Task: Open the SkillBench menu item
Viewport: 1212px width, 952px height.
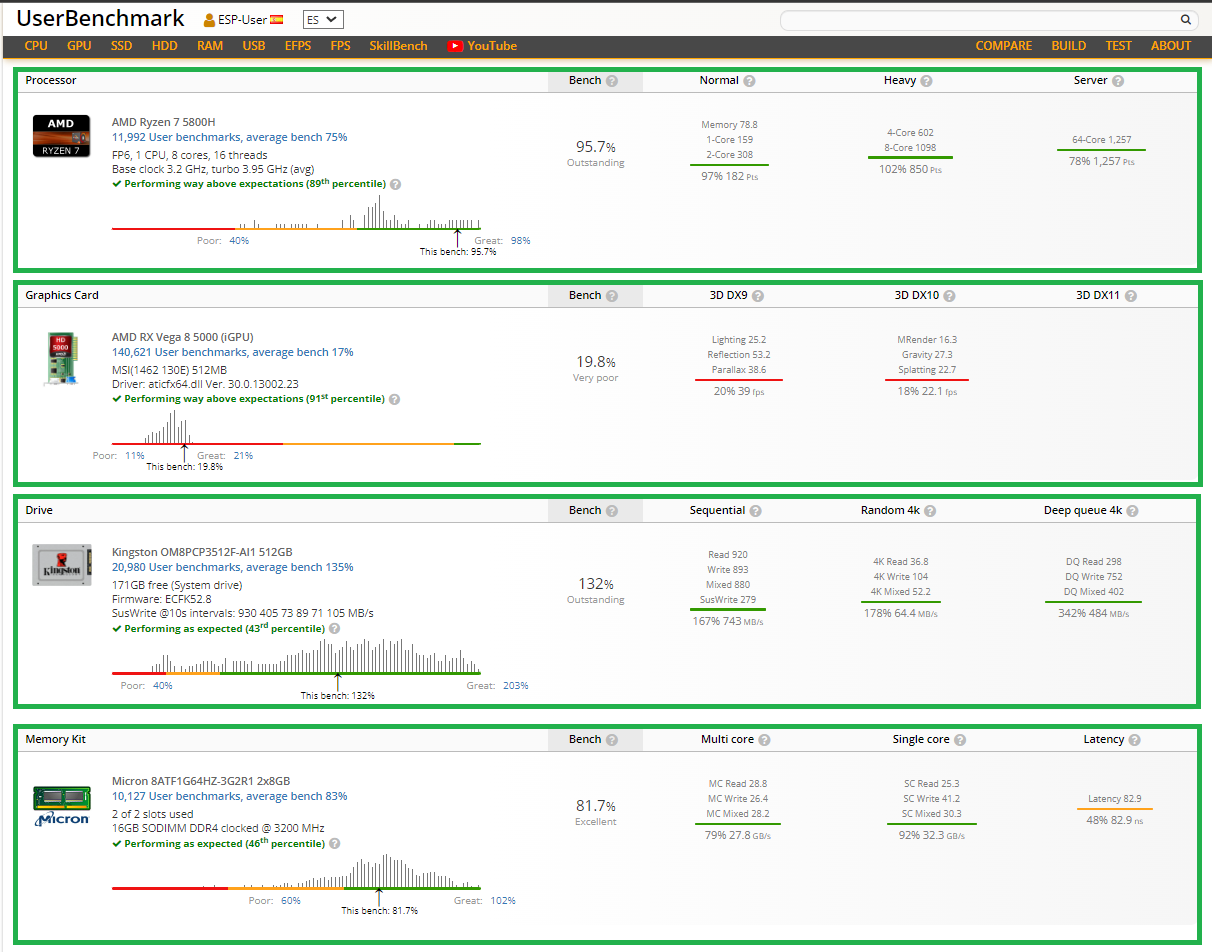Action: click(398, 46)
